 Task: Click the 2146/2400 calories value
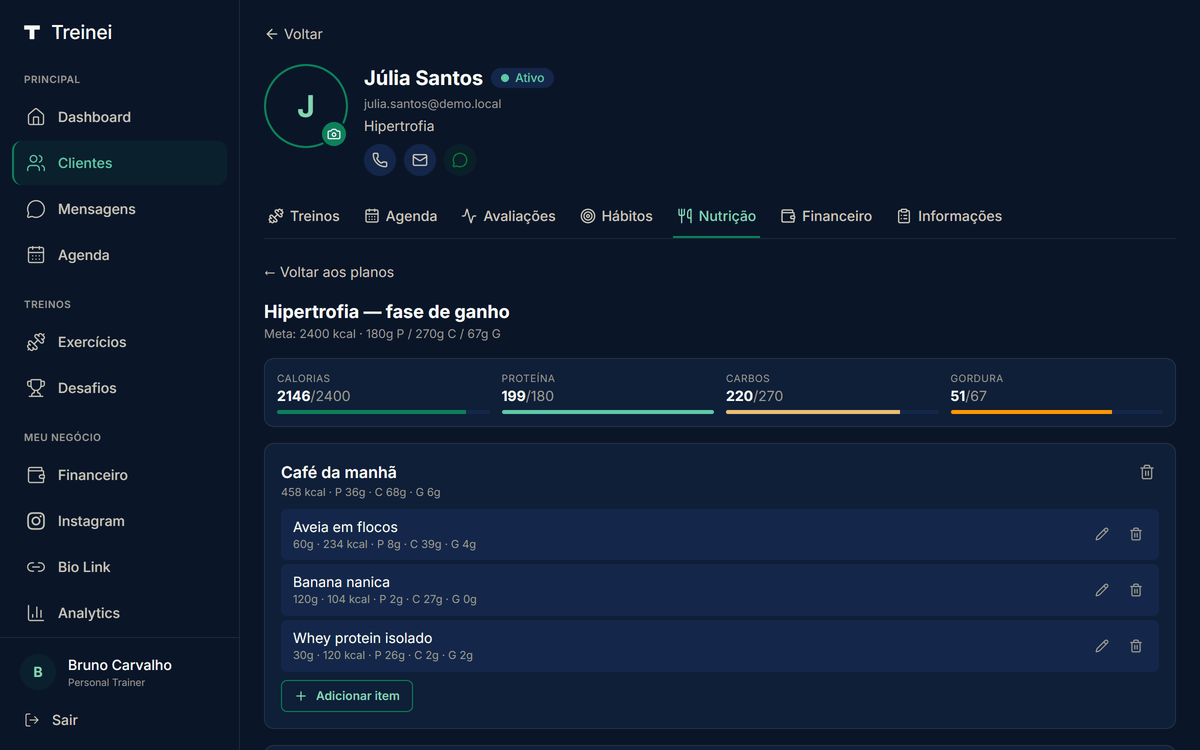coord(314,396)
